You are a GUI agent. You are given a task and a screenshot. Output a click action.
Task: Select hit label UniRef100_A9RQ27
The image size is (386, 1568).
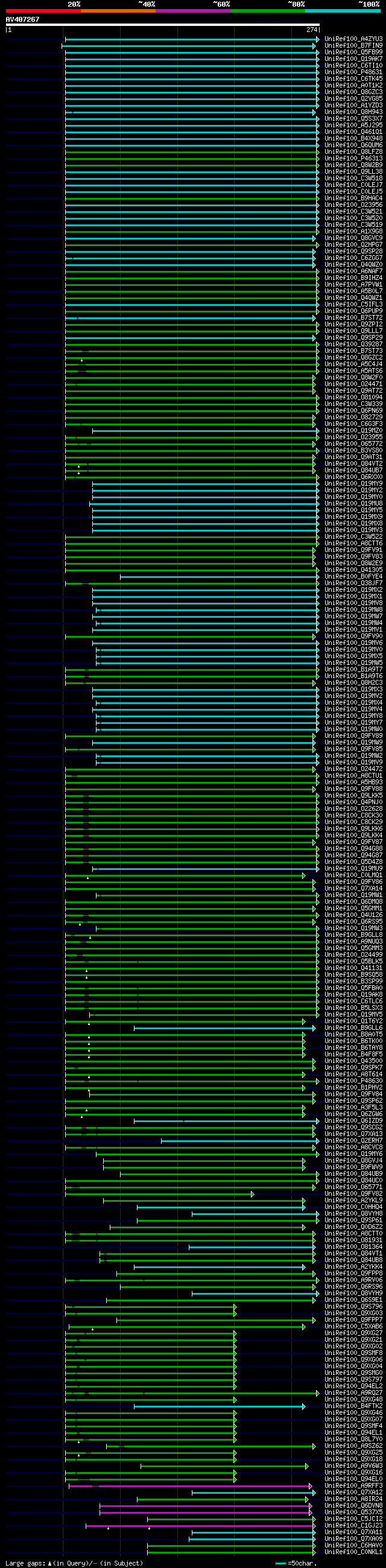pos(353,1392)
